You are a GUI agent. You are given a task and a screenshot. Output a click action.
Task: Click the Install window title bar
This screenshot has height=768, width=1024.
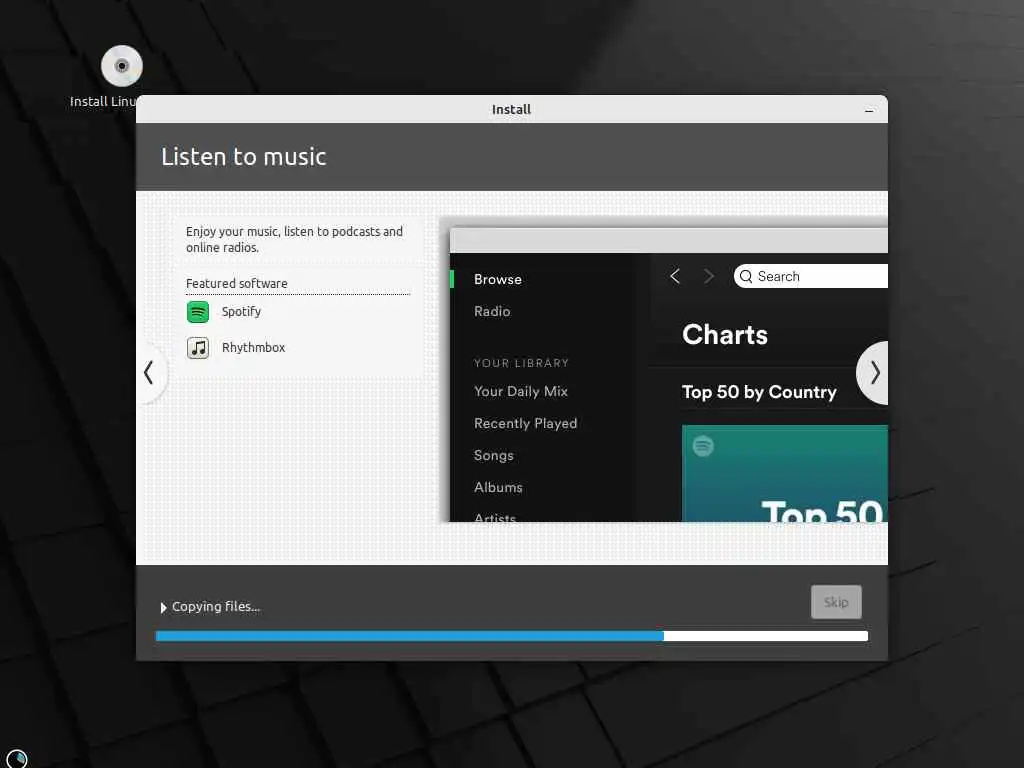pos(511,109)
